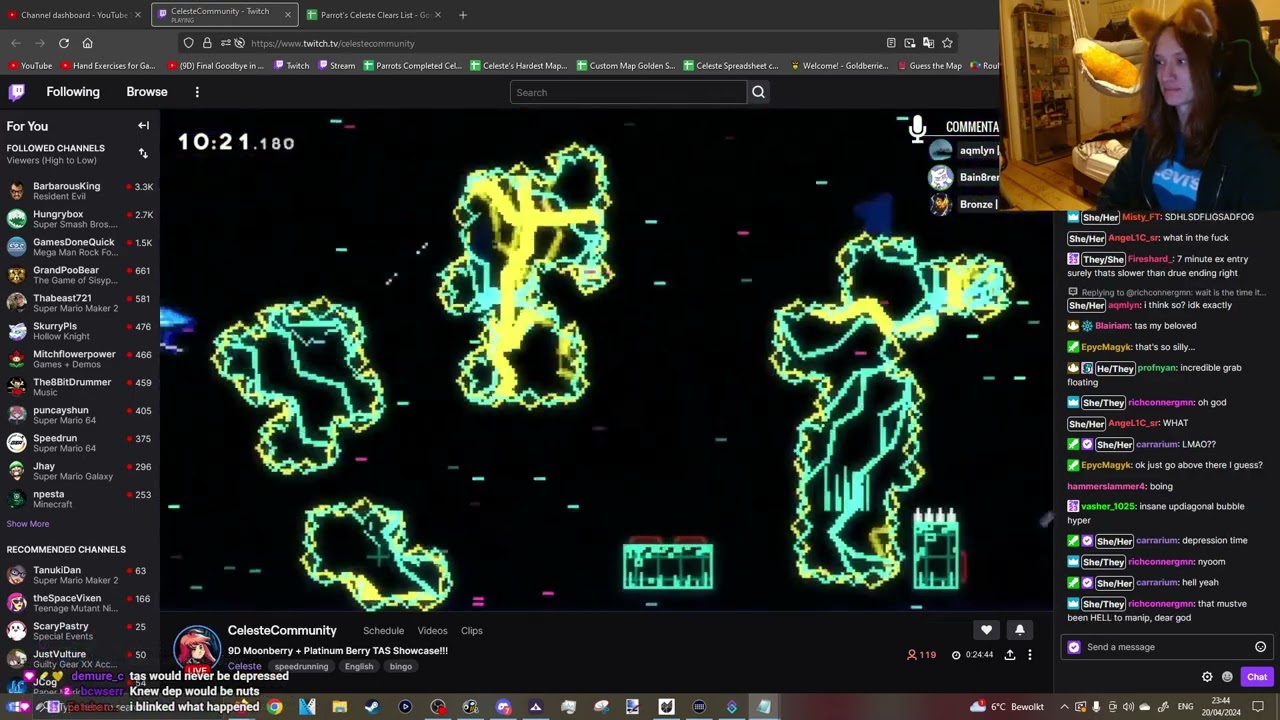
Task: Change followed channels sort order
Action: pos(143,153)
